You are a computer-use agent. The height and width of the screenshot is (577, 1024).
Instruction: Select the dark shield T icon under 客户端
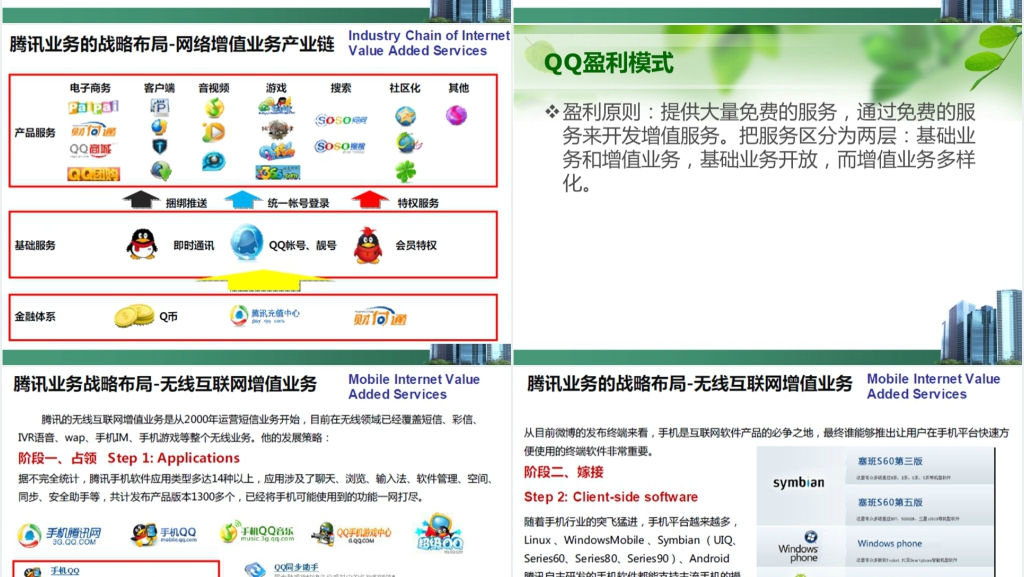point(159,147)
